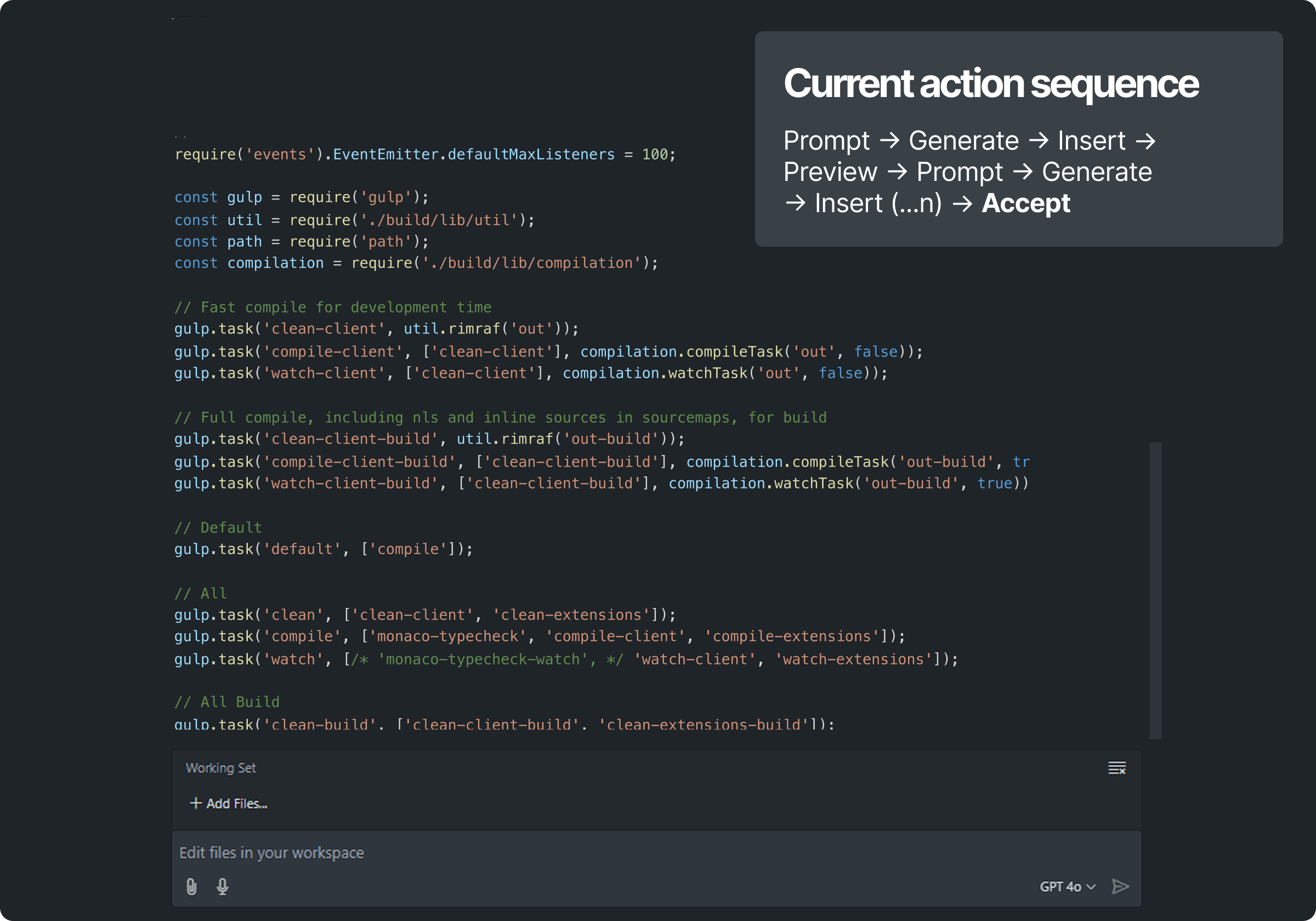Image resolution: width=1316 pixels, height=921 pixels.
Task: Select the 'clean-client' string literal
Action: (x=325, y=328)
